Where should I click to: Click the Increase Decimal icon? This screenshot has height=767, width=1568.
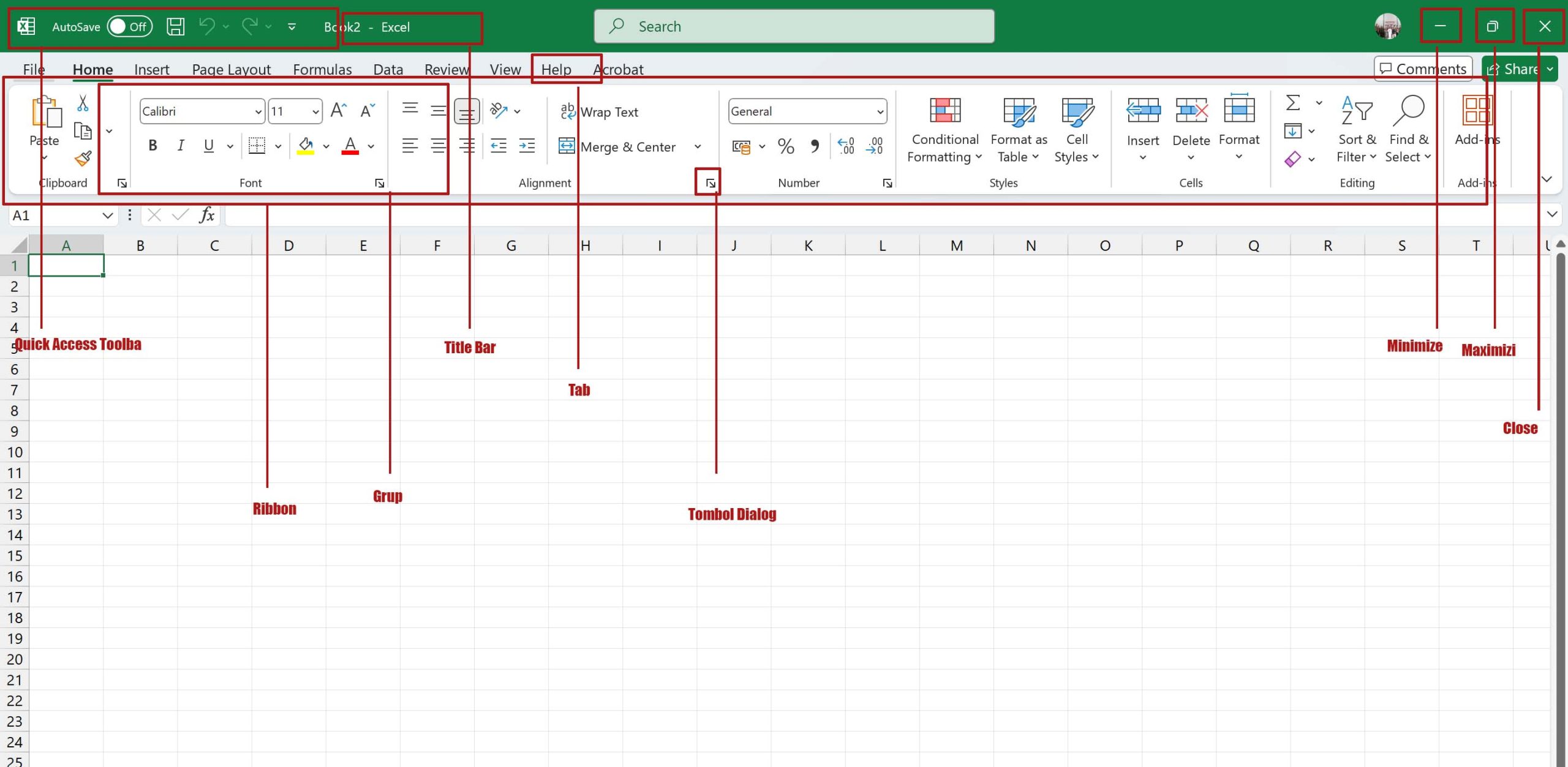point(846,146)
